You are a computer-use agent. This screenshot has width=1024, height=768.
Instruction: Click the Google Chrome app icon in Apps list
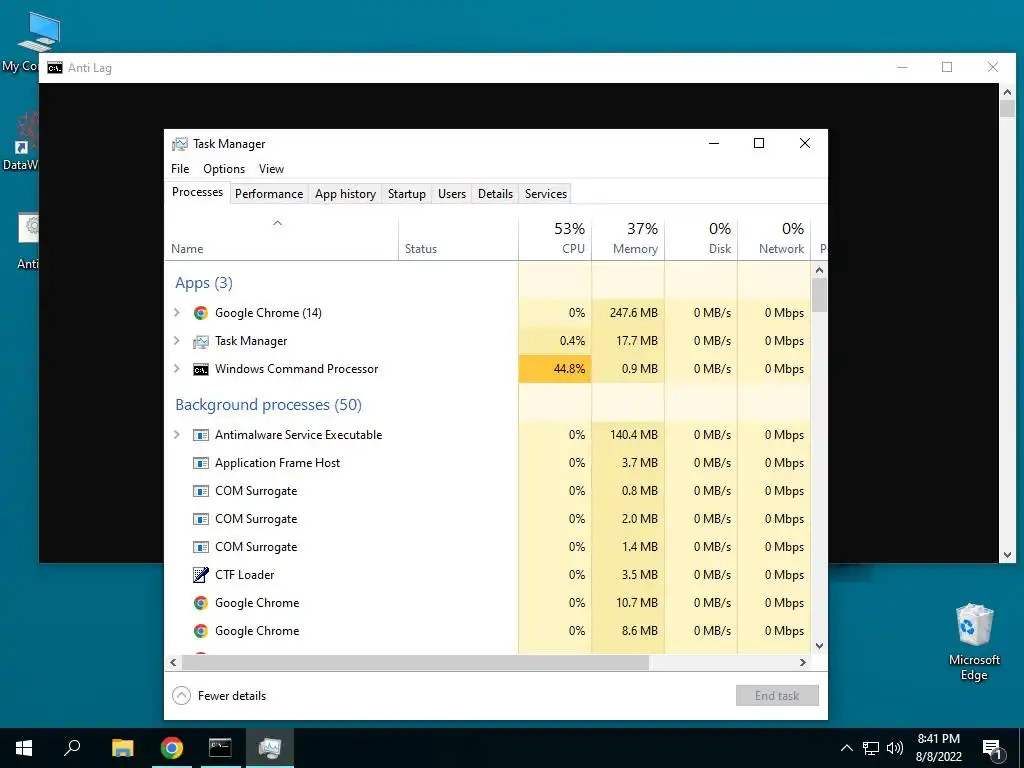(x=200, y=313)
